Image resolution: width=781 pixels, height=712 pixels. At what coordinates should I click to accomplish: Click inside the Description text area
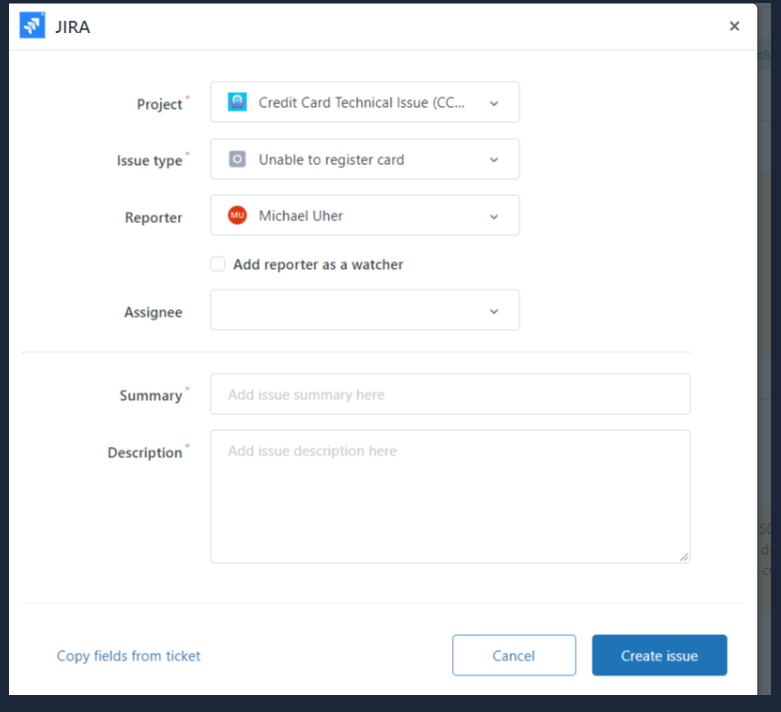point(450,496)
